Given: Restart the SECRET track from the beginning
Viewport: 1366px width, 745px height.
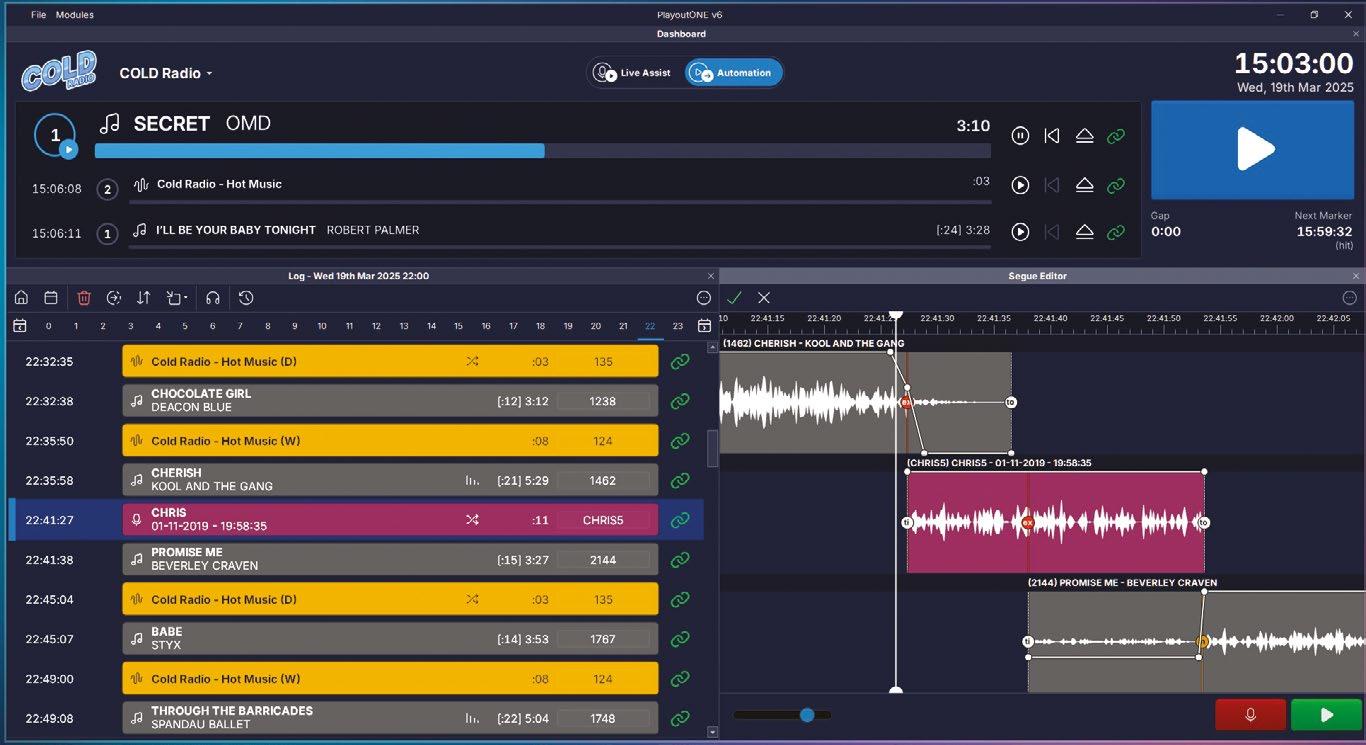Looking at the screenshot, I should [1052, 136].
